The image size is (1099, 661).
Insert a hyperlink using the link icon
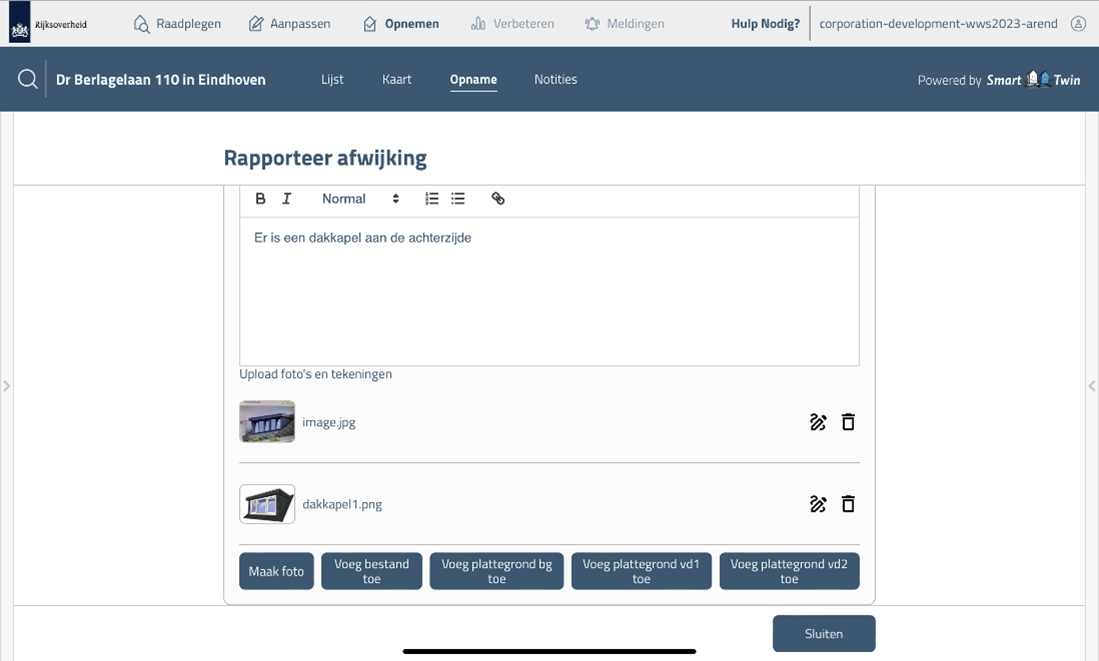(498, 198)
